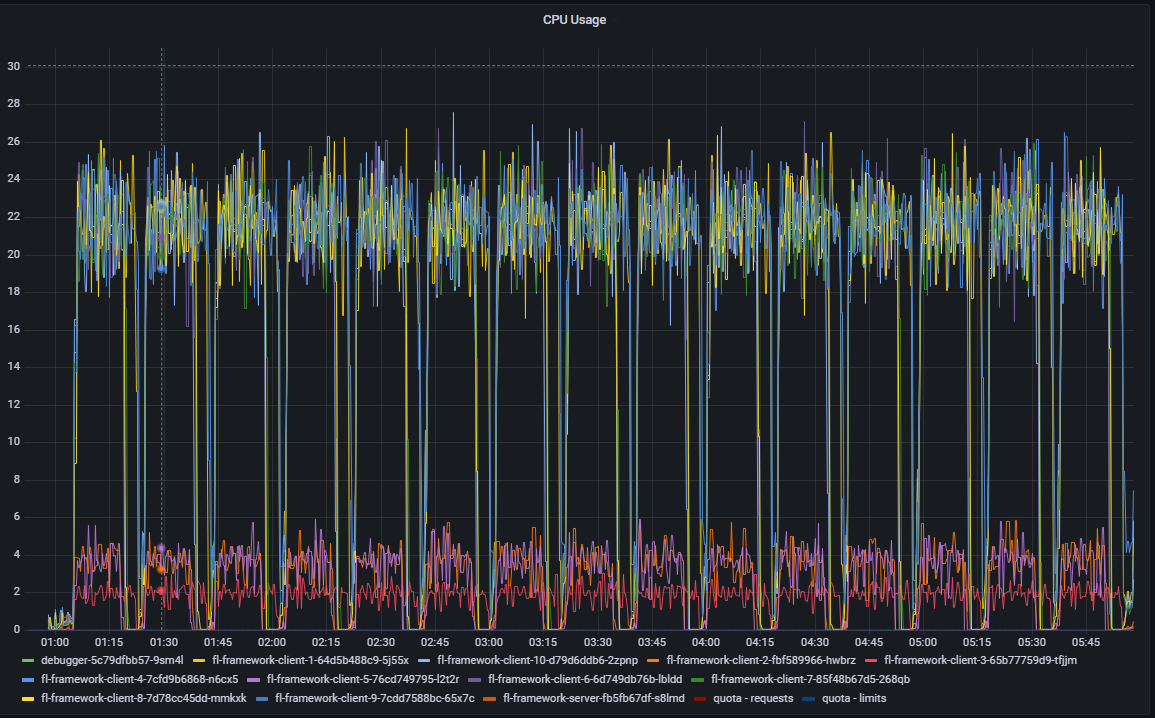Isolate the fl-framework-client-1 series label
The image size is (1155, 718).
click(310, 660)
